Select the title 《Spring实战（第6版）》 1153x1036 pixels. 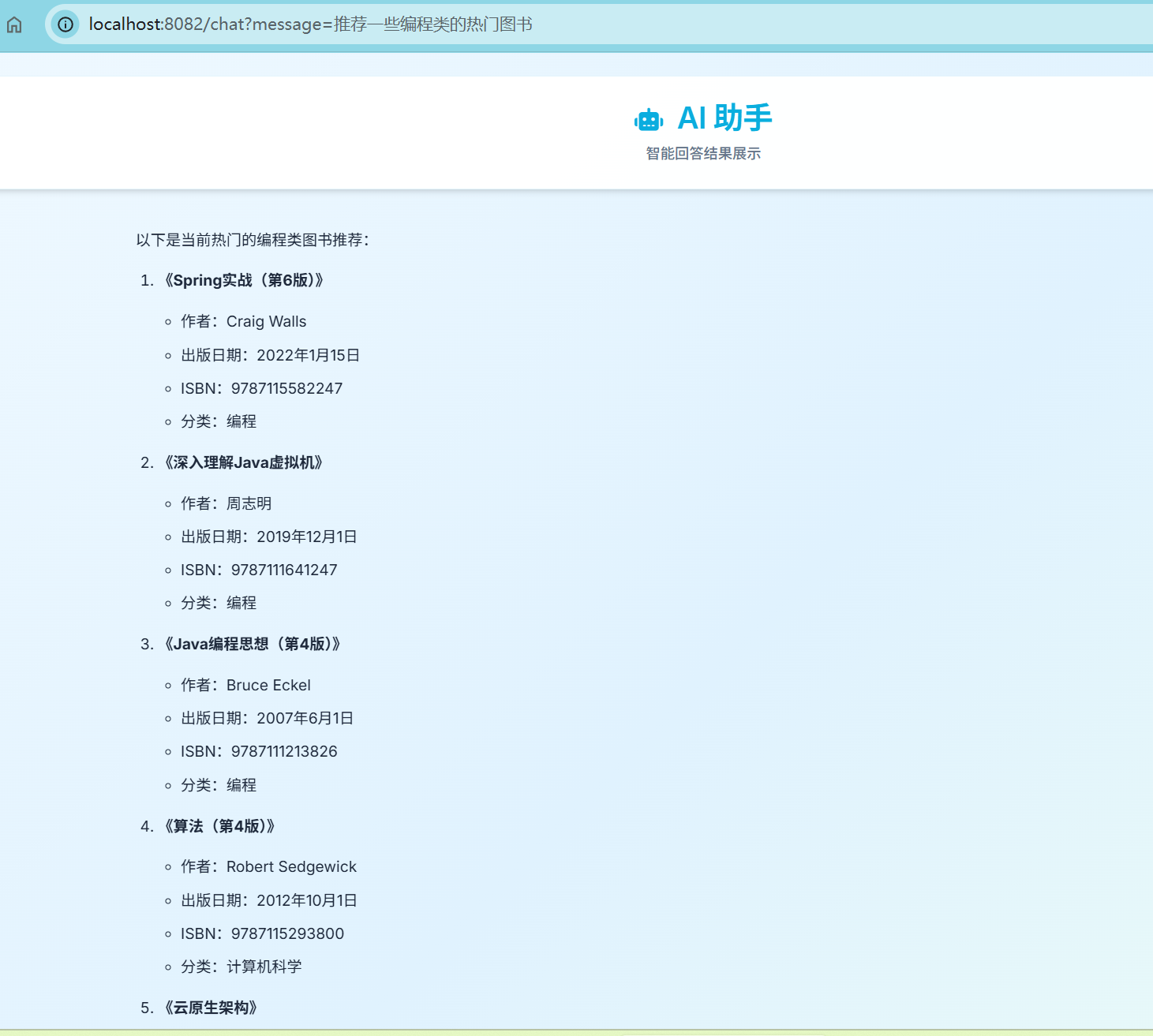coord(244,280)
